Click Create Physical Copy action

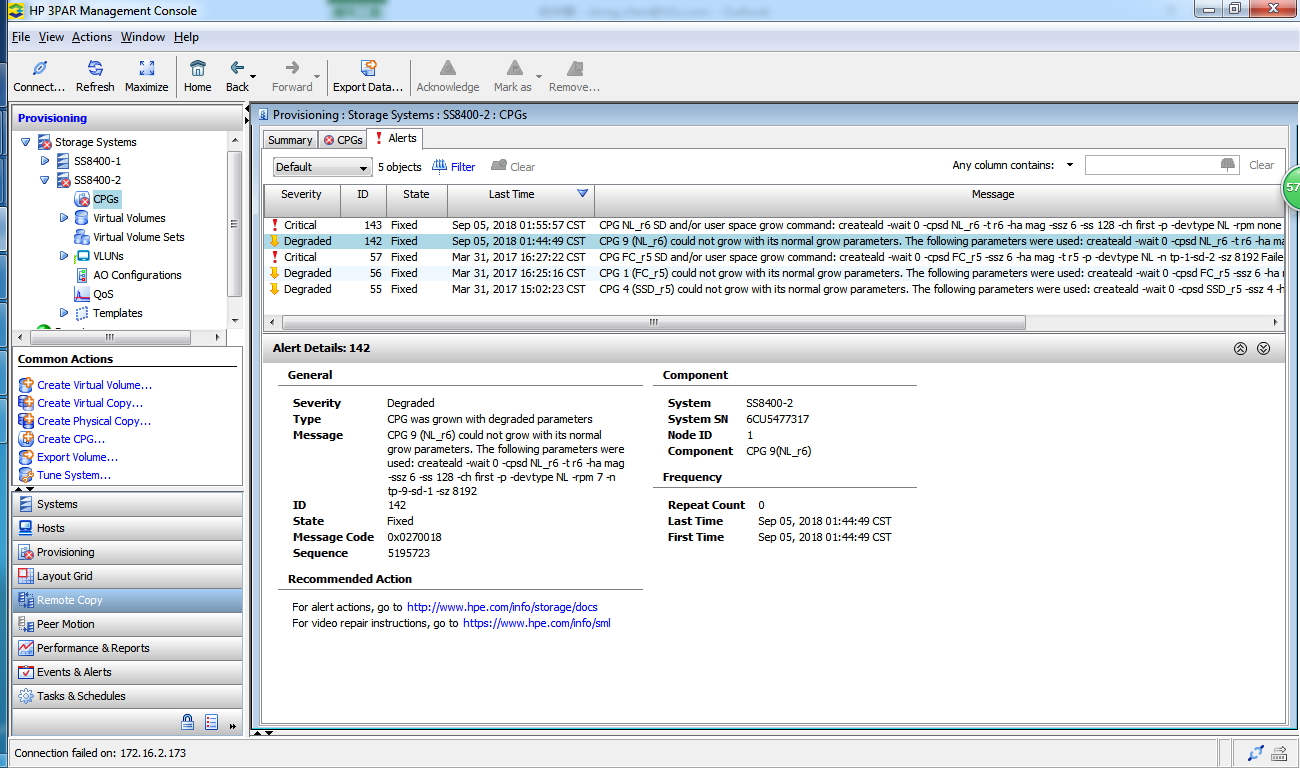click(85, 421)
